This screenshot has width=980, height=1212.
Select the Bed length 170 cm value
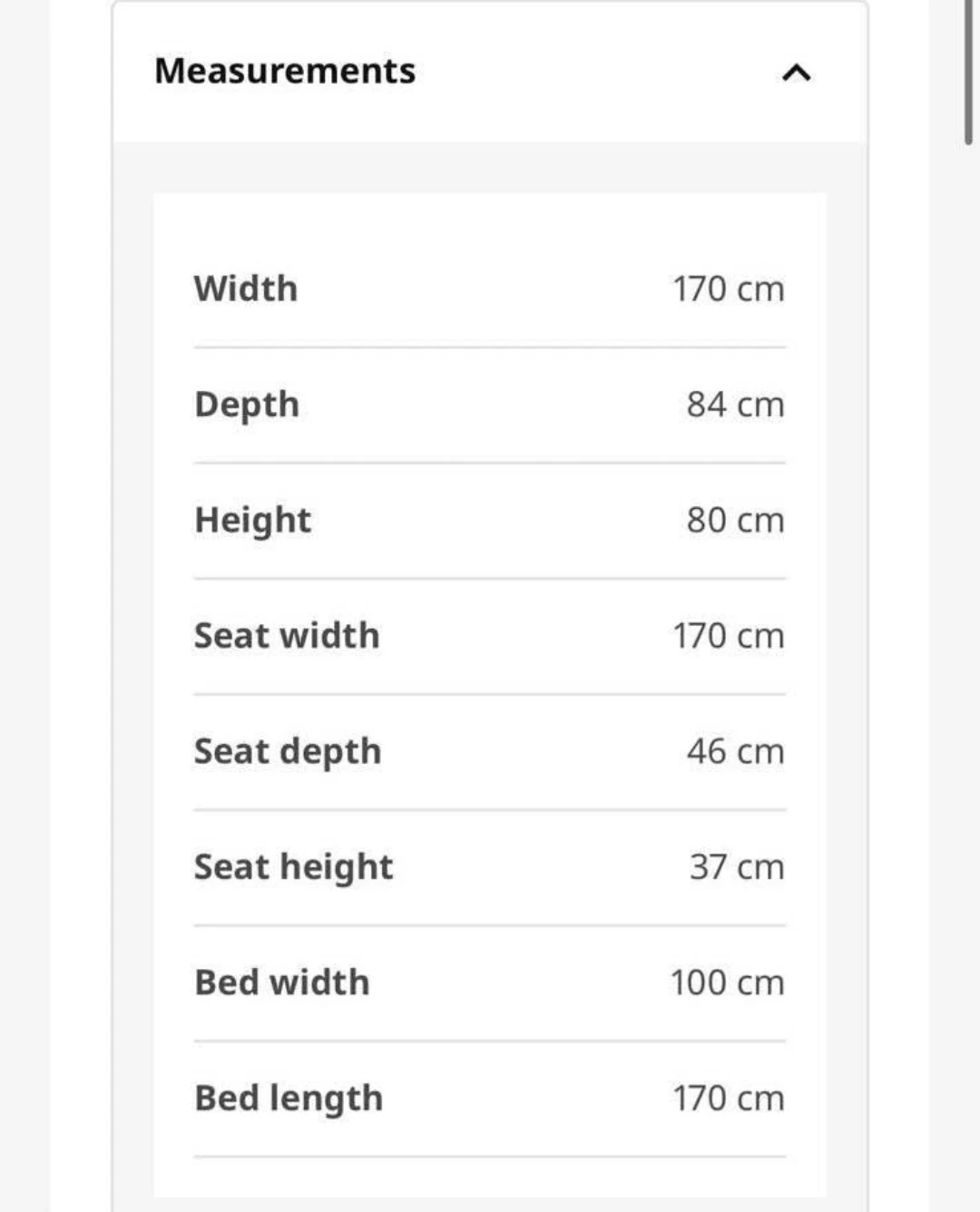tap(729, 1099)
